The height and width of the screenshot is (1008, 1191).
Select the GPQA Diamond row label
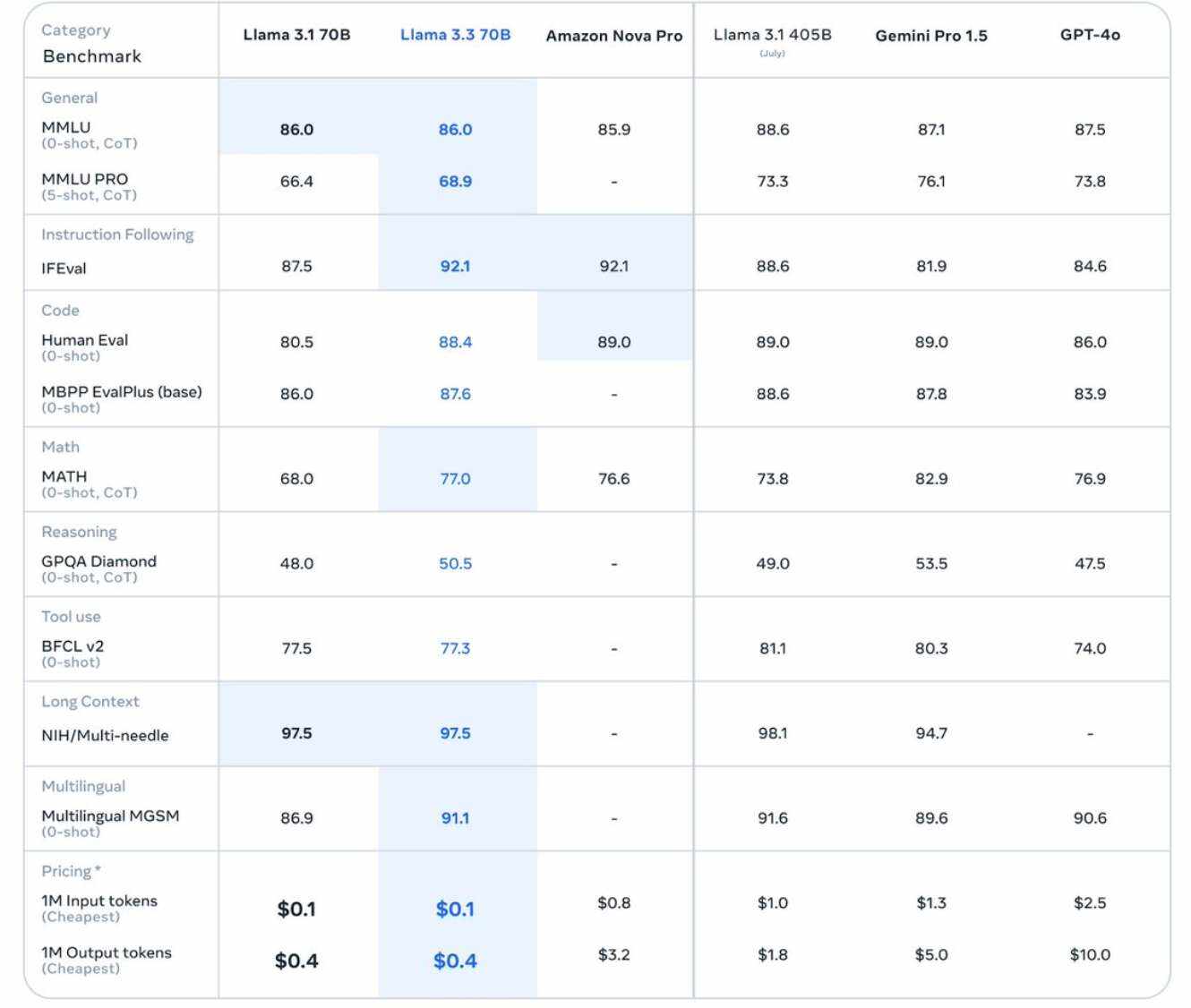(x=99, y=561)
